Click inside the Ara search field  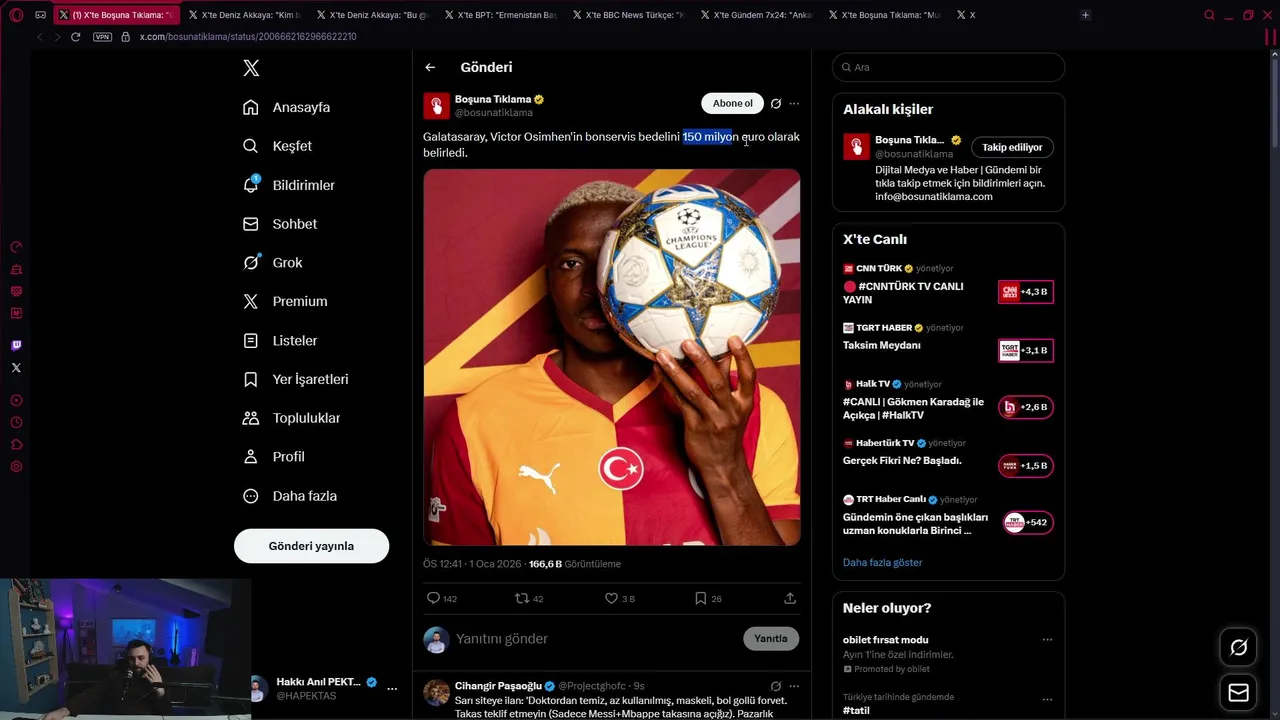coord(948,67)
